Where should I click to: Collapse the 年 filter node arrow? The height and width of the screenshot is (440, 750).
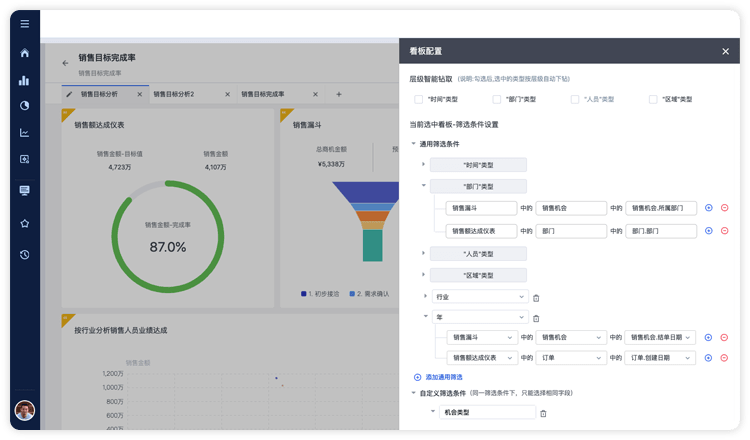(x=425, y=316)
